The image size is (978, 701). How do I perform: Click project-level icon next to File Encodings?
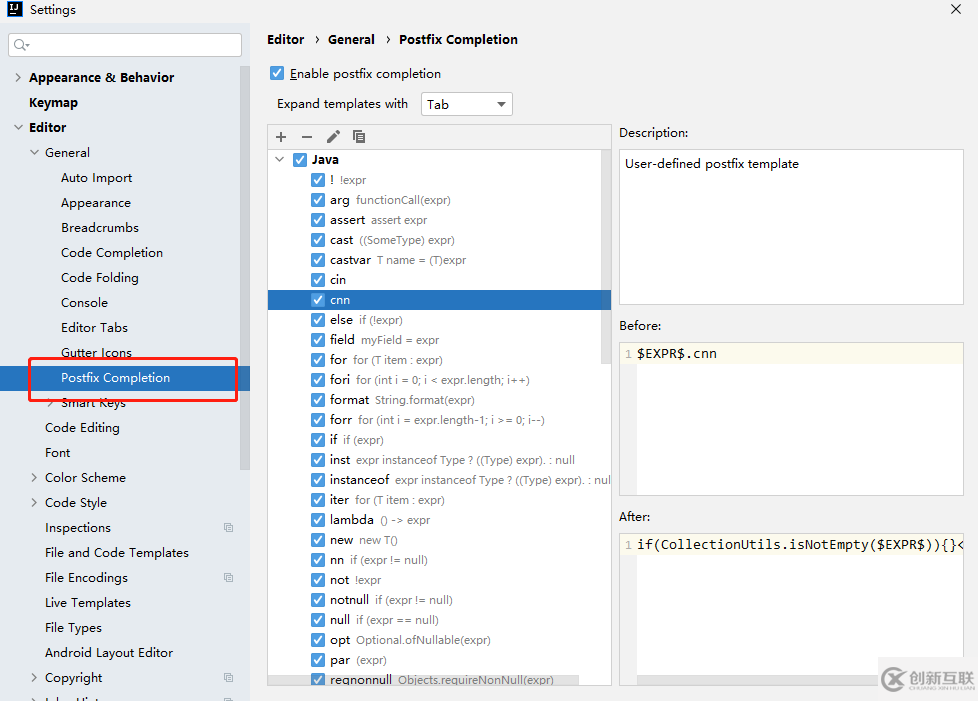pyautogui.click(x=228, y=578)
